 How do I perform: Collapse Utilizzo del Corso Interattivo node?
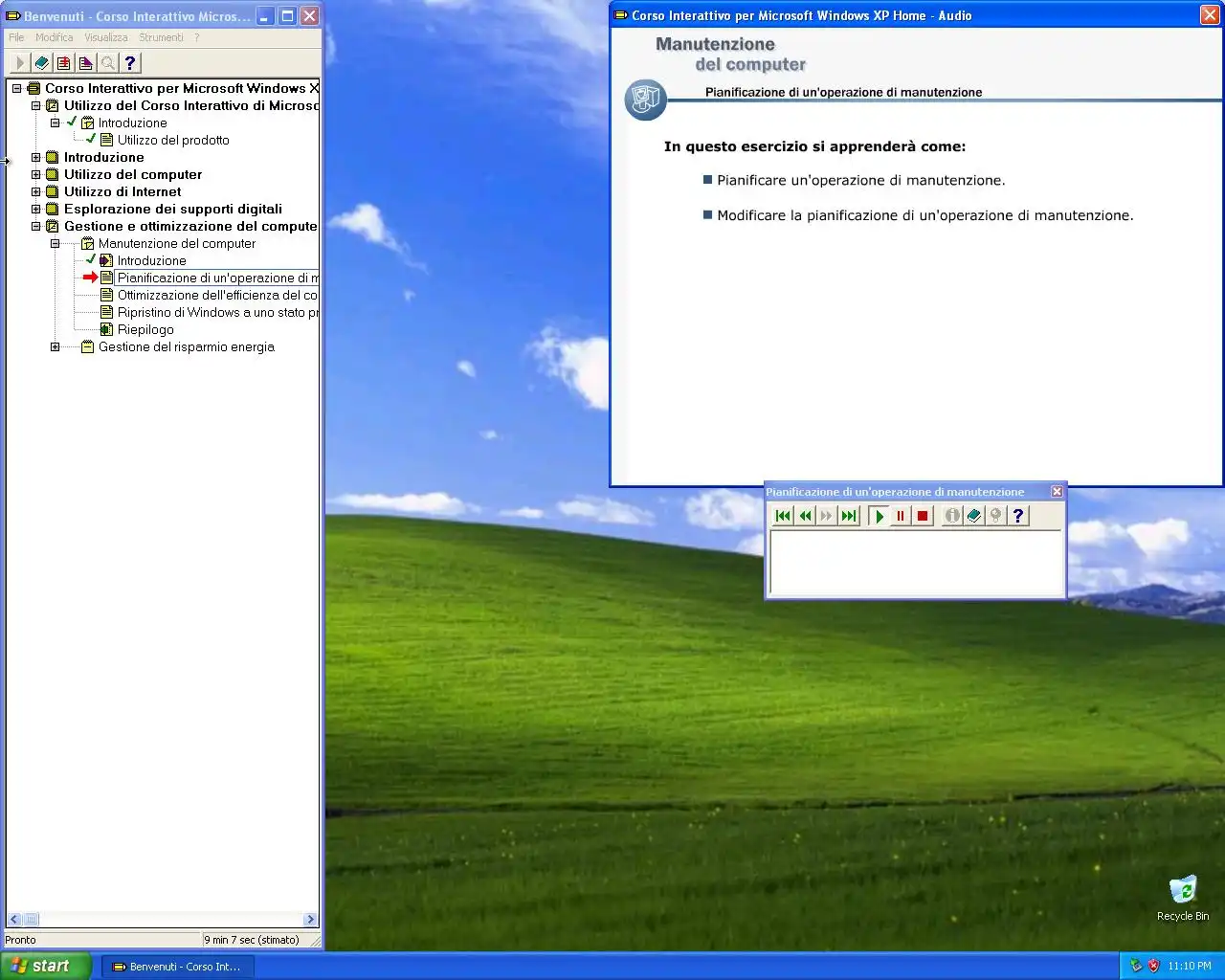35,105
